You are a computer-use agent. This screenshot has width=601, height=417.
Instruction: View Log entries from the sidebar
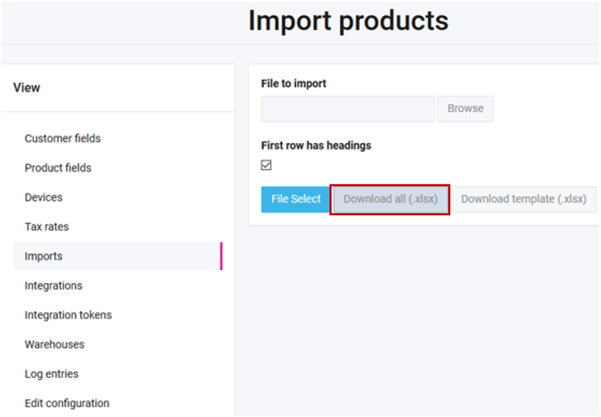tap(51, 374)
